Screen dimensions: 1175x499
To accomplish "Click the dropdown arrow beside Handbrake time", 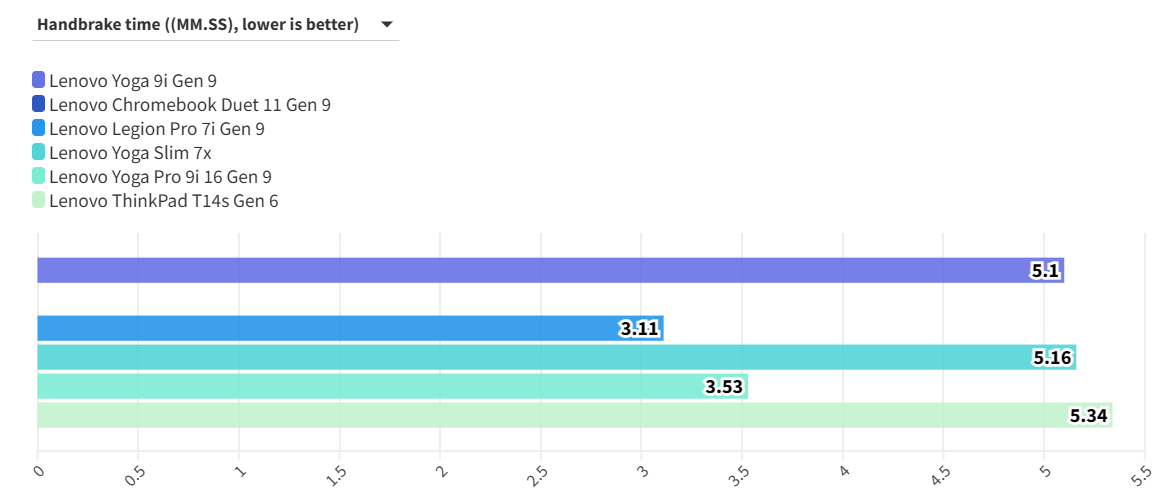I will tap(386, 25).
